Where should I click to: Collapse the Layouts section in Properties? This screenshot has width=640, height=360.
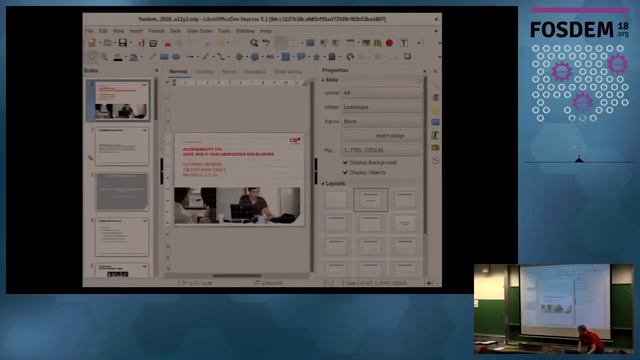323,184
